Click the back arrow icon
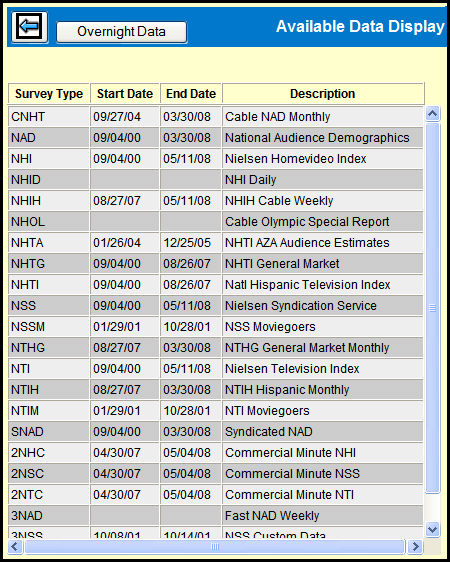 point(29,27)
